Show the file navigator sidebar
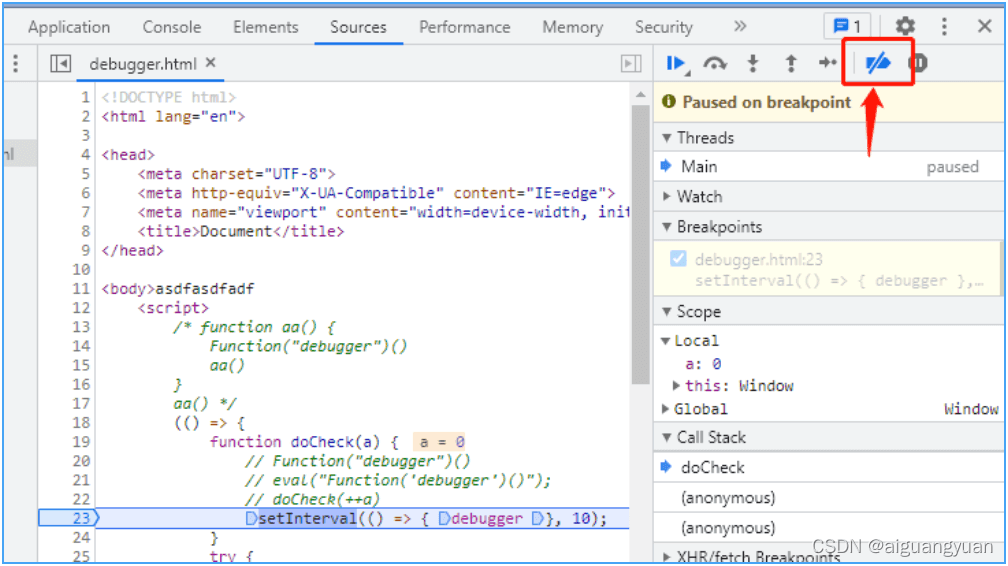1008x566 pixels. point(61,64)
